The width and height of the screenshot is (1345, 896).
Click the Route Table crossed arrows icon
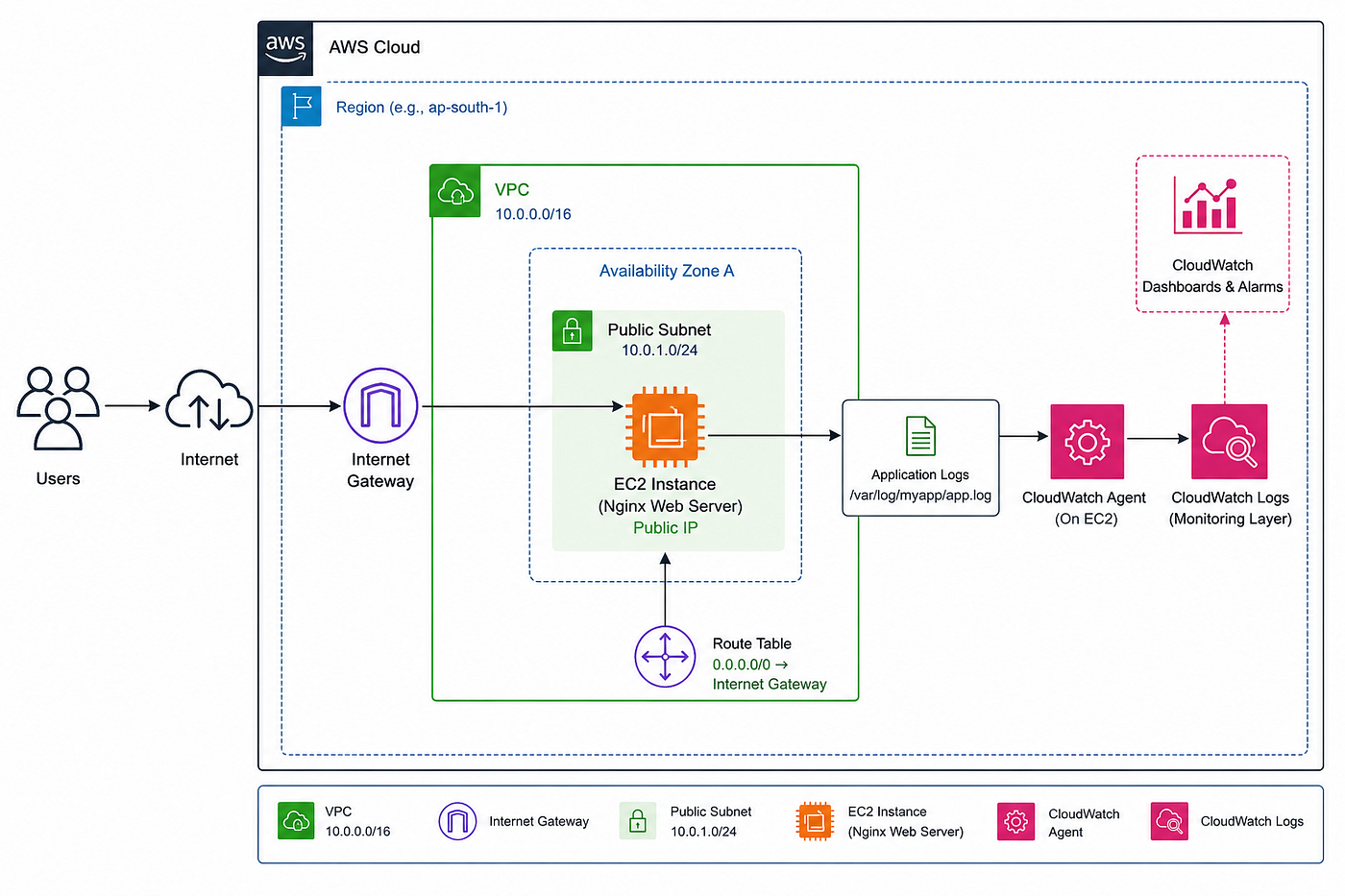coord(665,657)
